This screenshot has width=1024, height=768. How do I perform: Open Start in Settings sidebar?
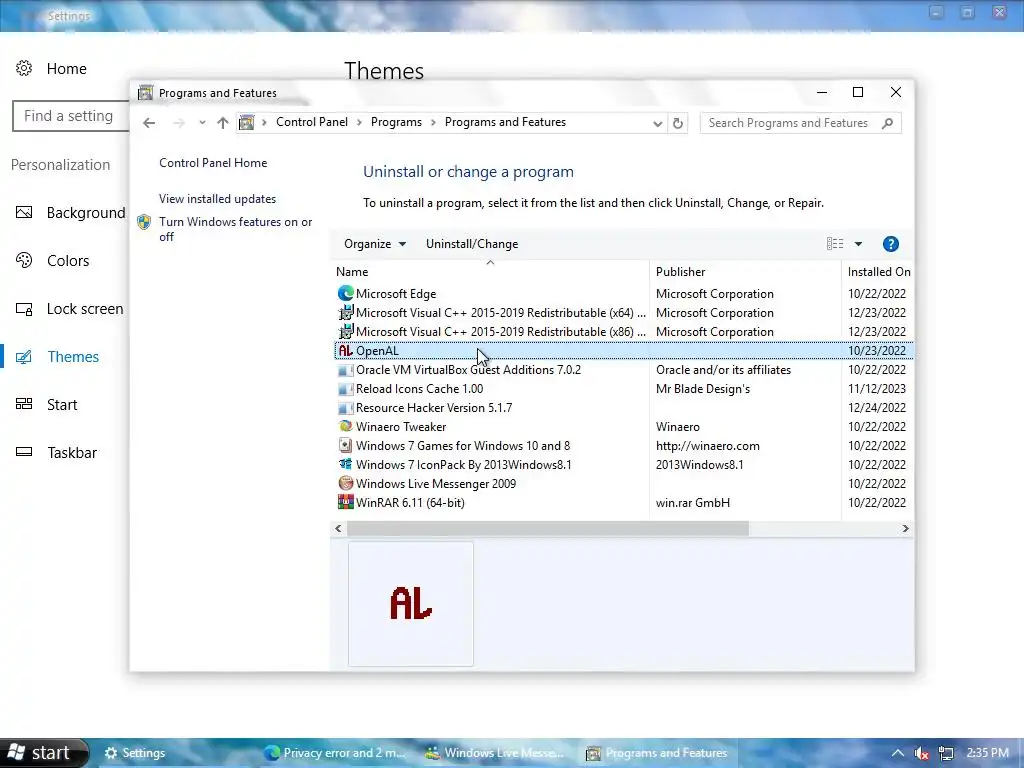pos(46,405)
